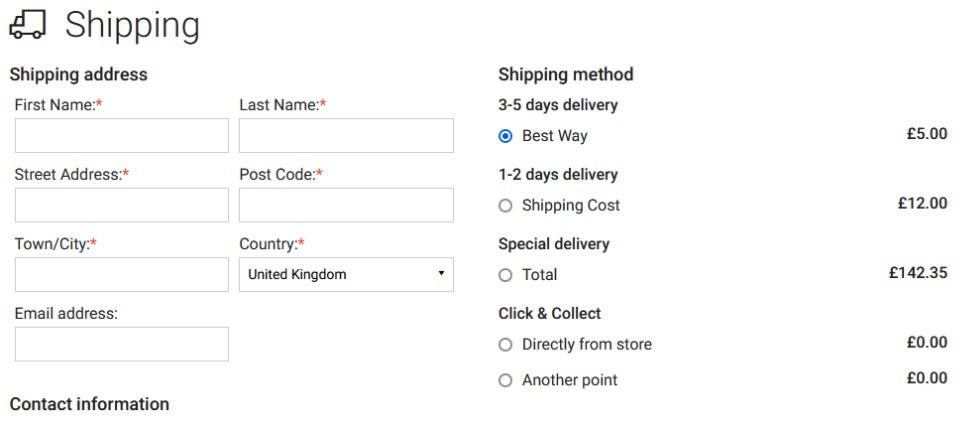Click the Another point label
This screenshot has width=977, height=422.
[570, 380]
